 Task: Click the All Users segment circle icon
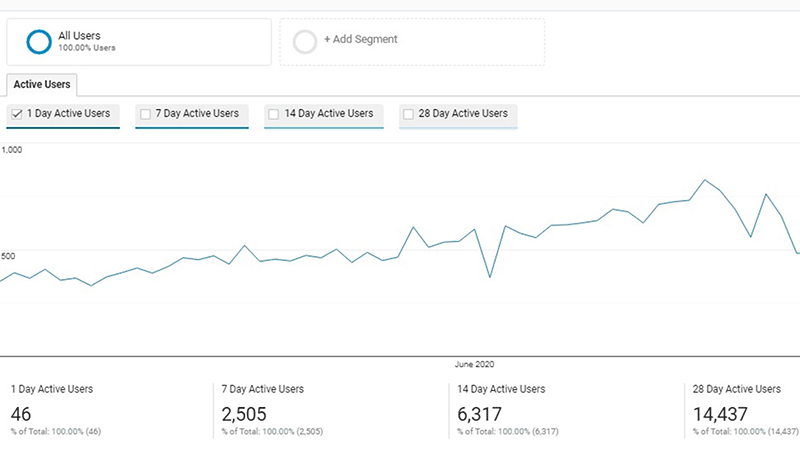tap(39, 42)
